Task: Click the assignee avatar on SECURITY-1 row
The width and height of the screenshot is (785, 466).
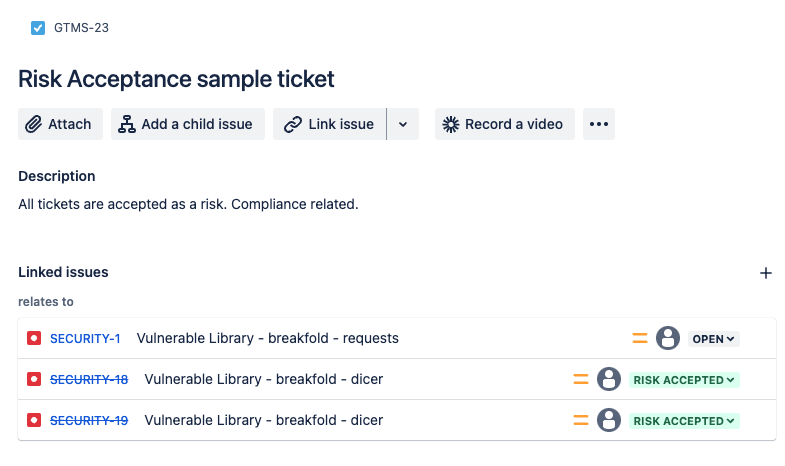Action: (668, 338)
